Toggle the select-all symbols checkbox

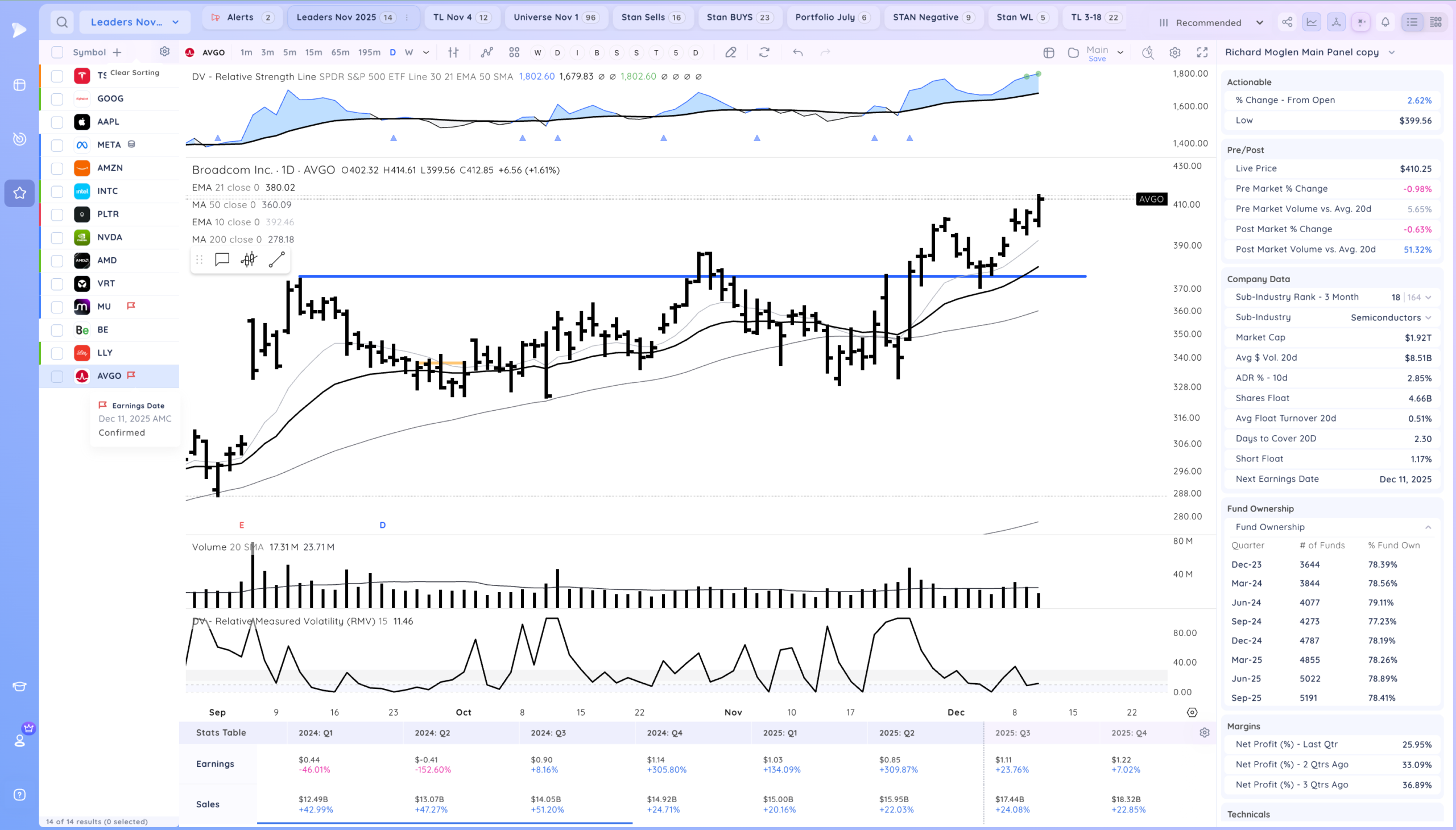[x=57, y=52]
